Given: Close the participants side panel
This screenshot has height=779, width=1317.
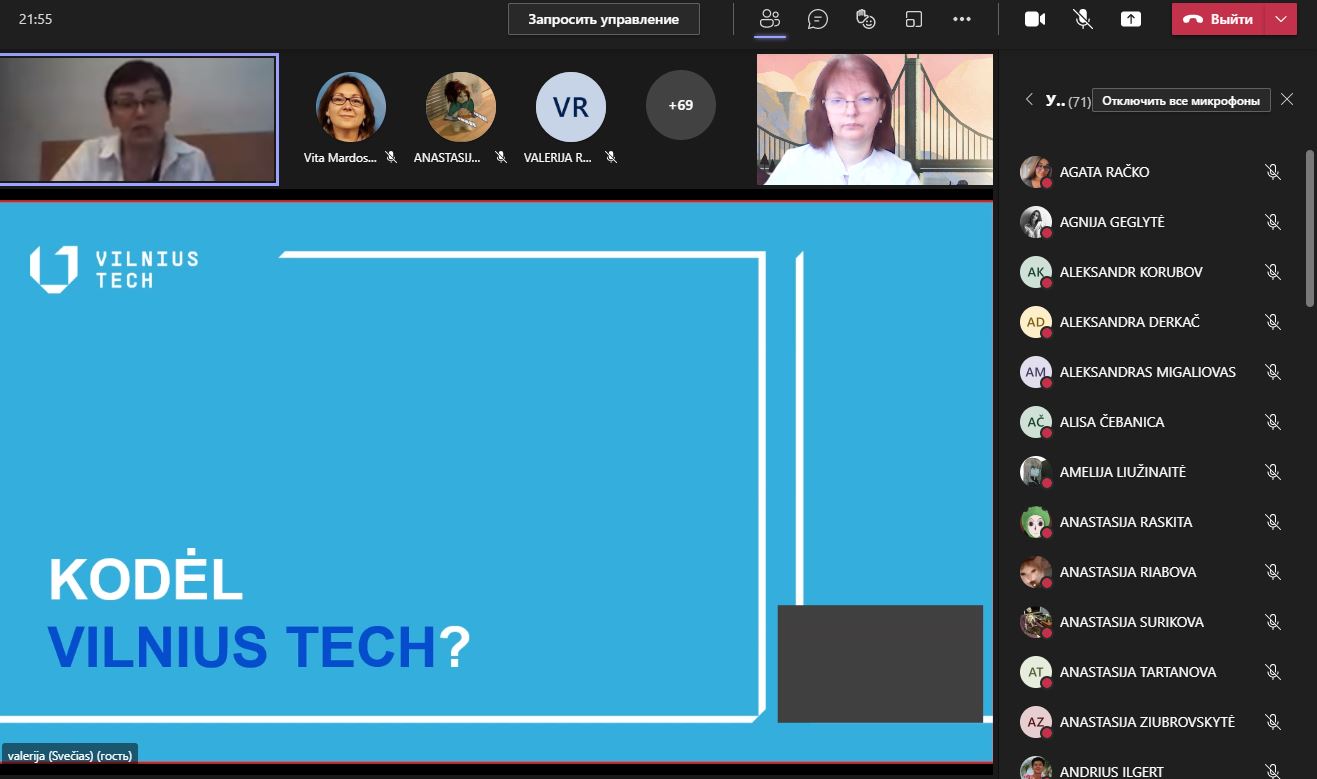Looking at the screenshot, I should click(x=1287, y=99).
